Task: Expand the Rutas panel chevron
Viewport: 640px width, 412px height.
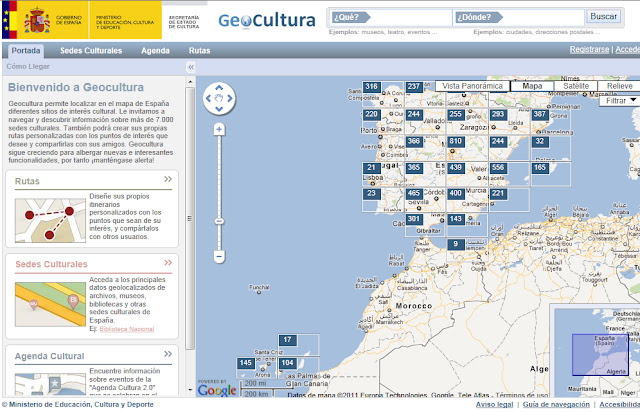Action: tap(168, 179)
